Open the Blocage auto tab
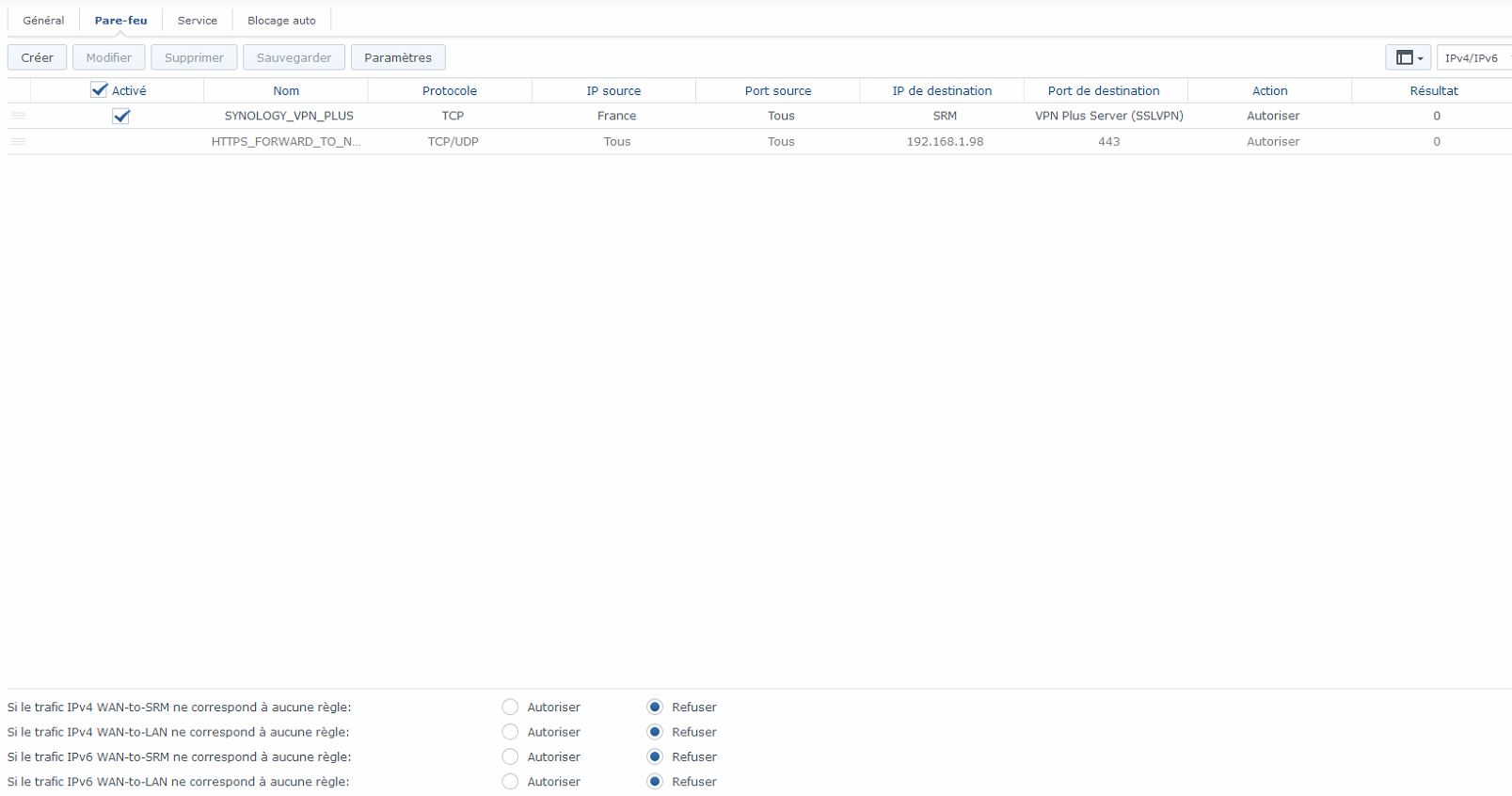 tap(281, 20)
